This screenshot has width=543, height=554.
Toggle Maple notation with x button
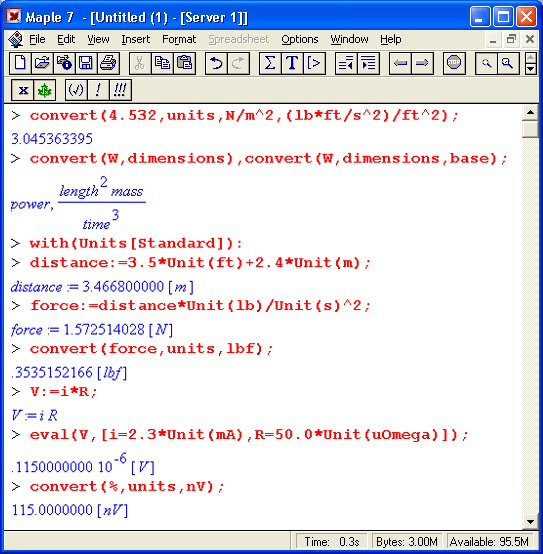click(23, 90)
